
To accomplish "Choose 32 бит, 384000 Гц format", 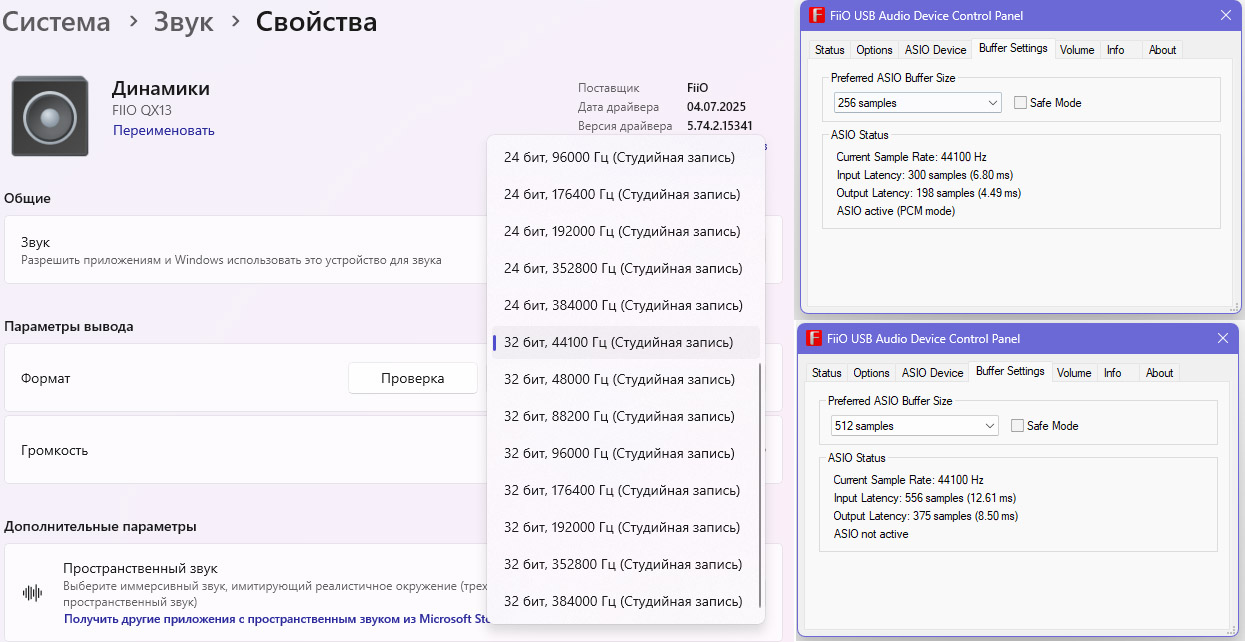I will tap(625, 601).
